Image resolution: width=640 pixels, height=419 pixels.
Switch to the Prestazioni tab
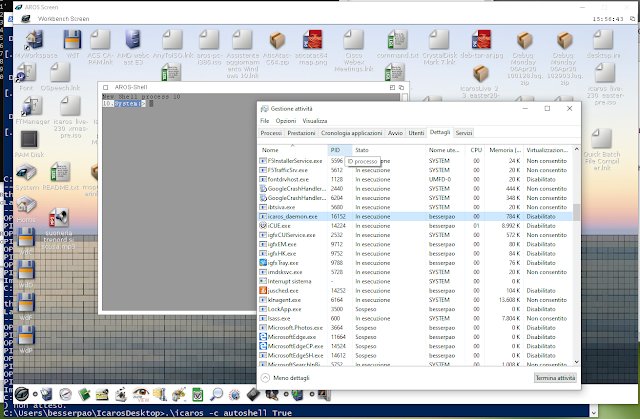[301, 133]
